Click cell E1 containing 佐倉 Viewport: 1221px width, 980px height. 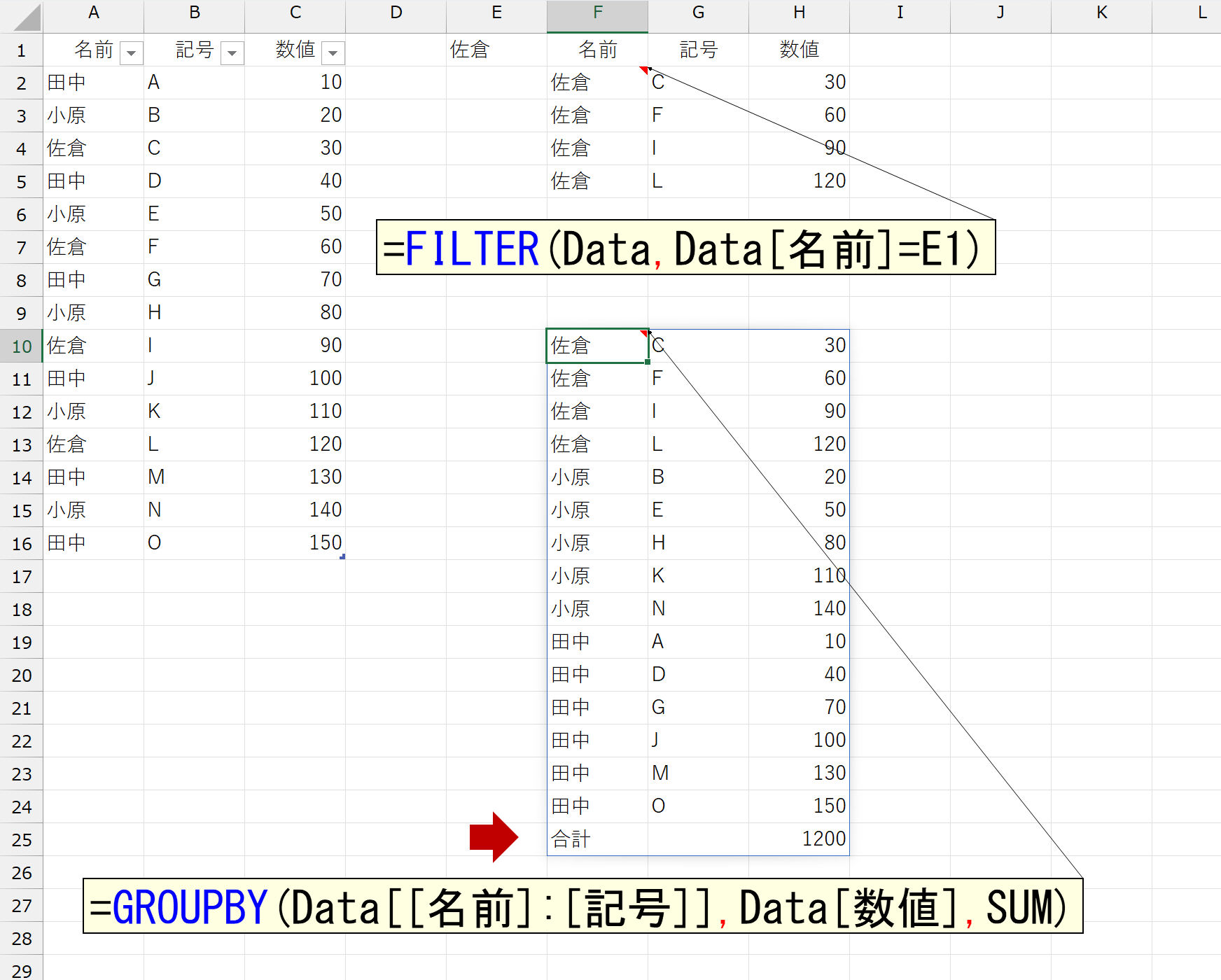[x=496, y=50]
